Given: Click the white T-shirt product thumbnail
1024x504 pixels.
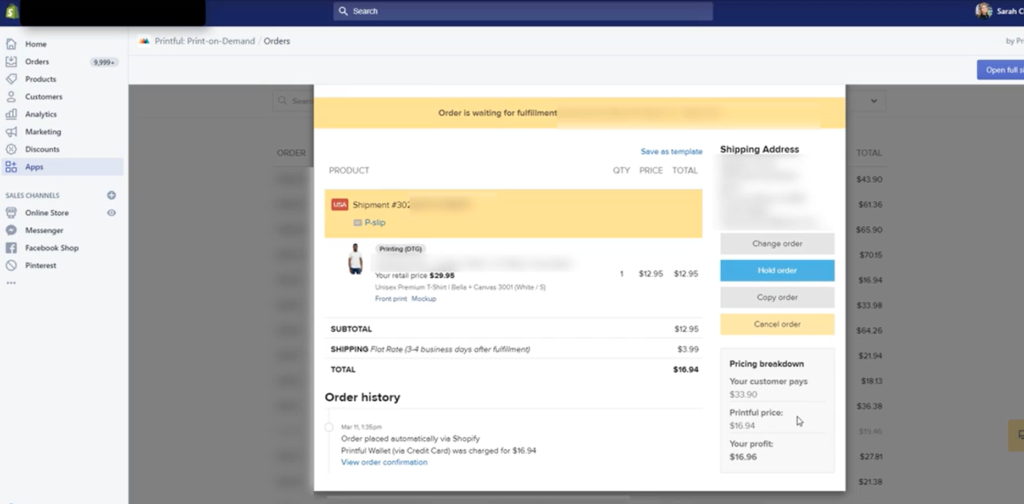Looking at the screenshot, I should [355, 259].
